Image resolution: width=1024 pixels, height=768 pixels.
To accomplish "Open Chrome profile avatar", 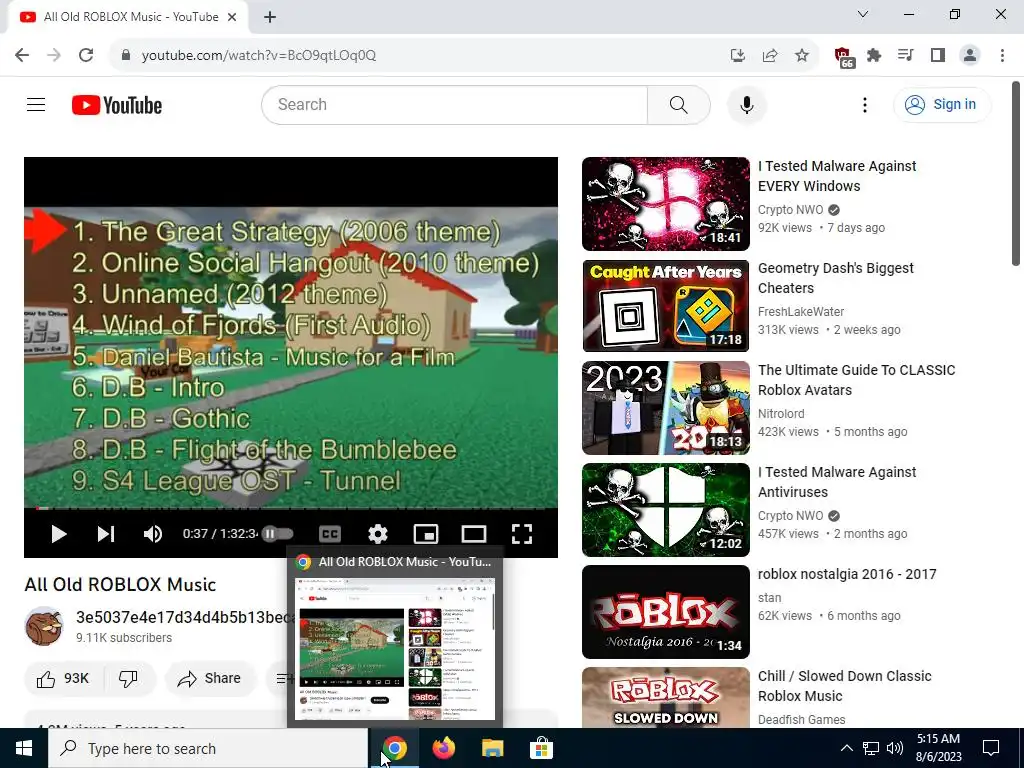I will click(x=970, y=56).
